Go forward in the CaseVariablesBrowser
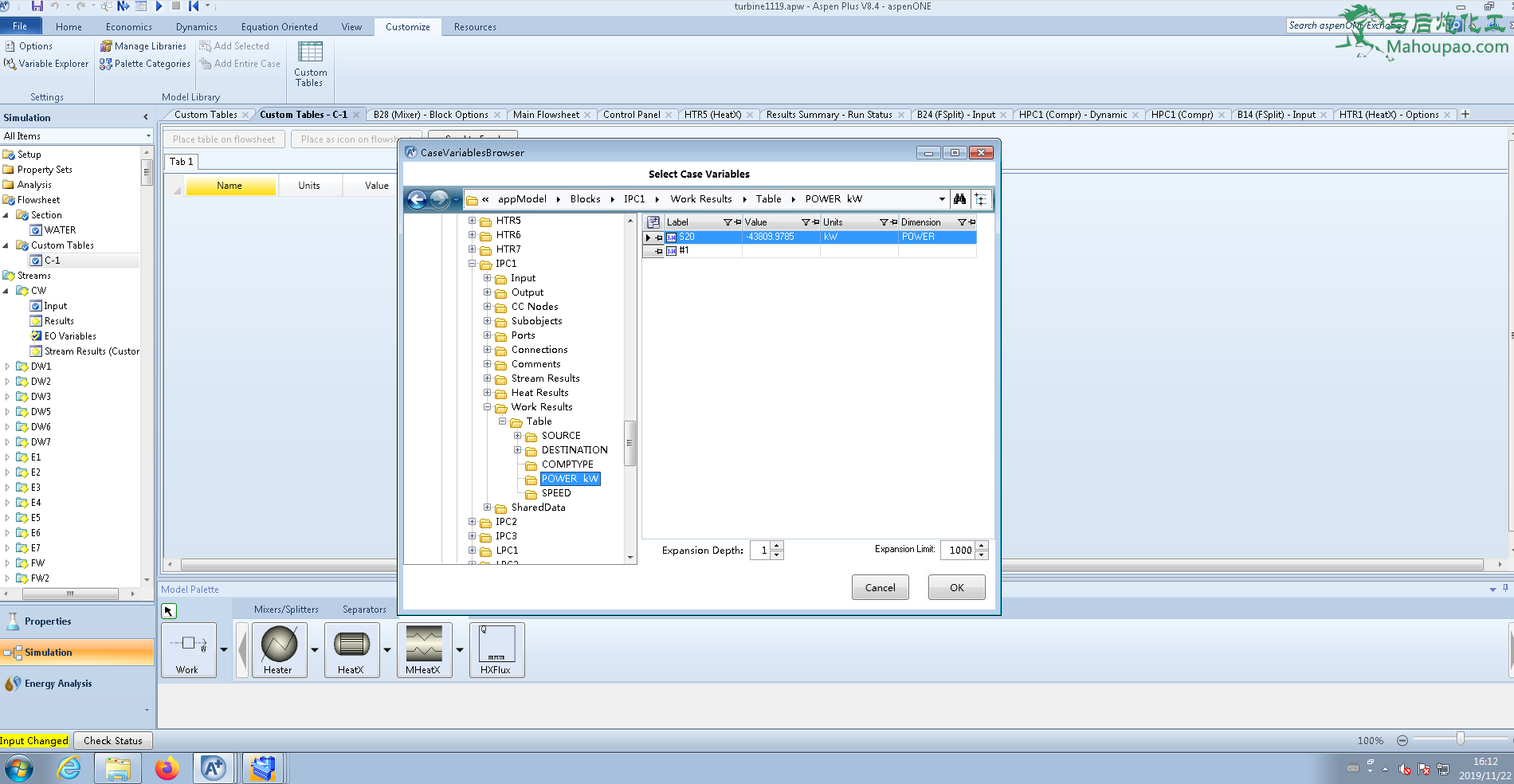 pyautogui.click(x=439, y=199)
